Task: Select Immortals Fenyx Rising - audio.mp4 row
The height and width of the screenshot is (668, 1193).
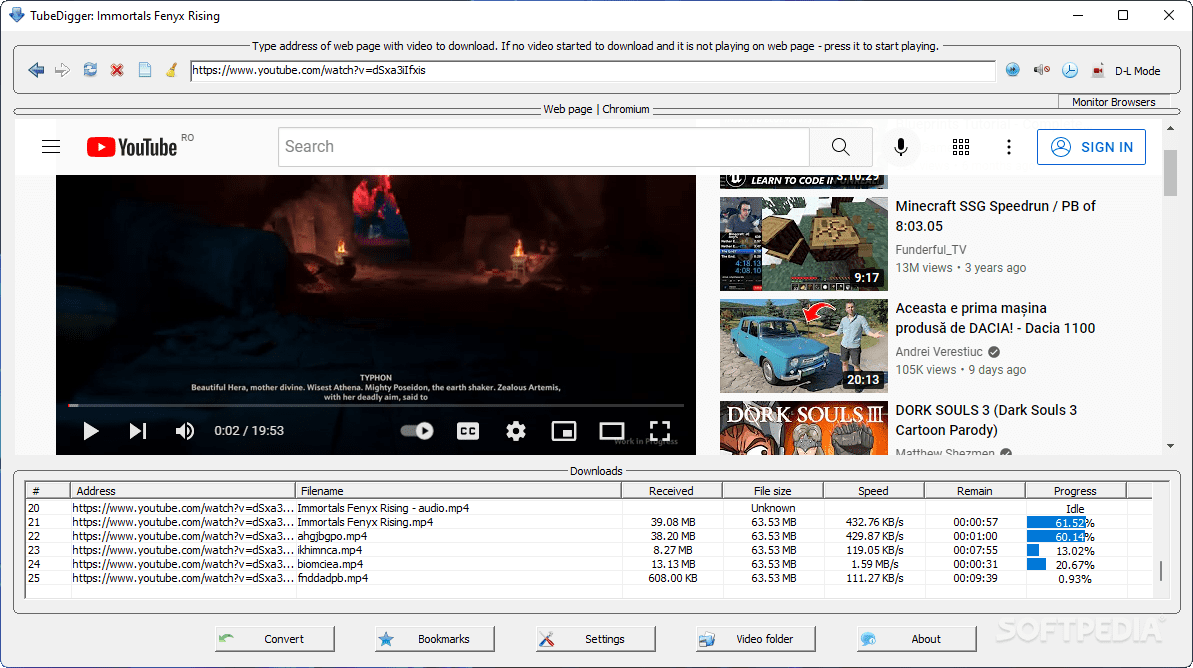Action: tap(588, 508)
